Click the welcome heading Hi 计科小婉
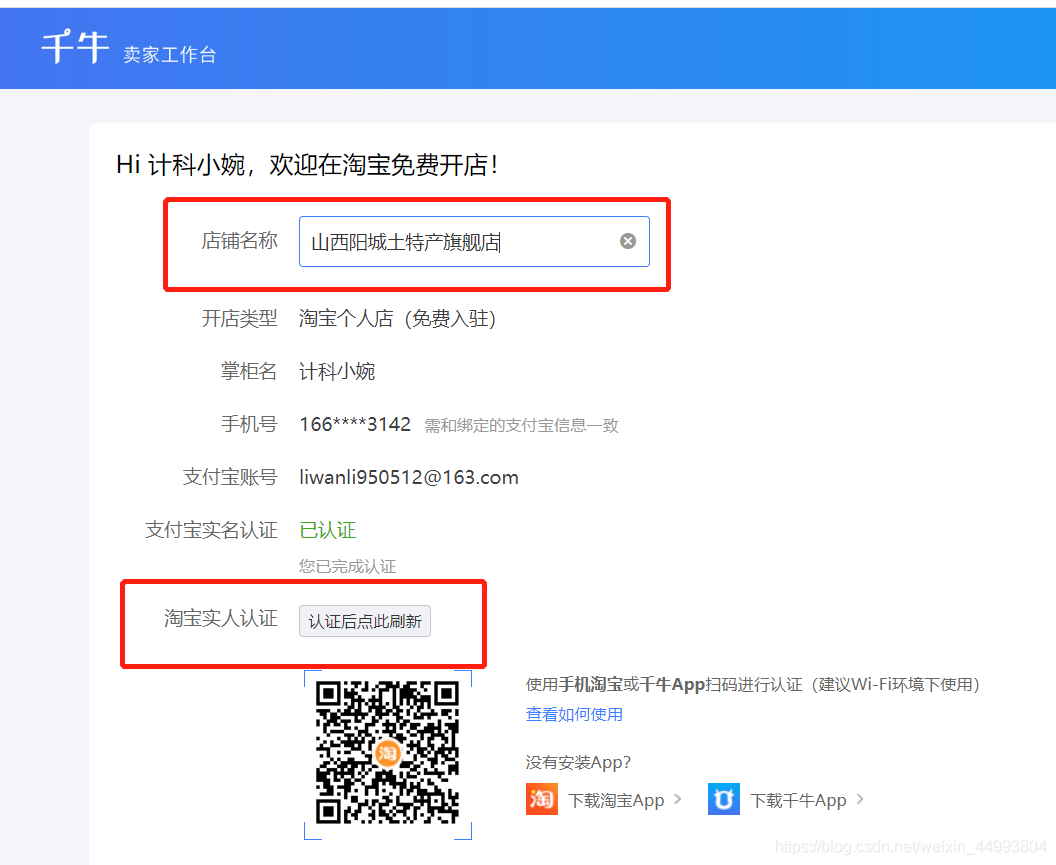1056x865 pixels. click(x=307, y=164)
